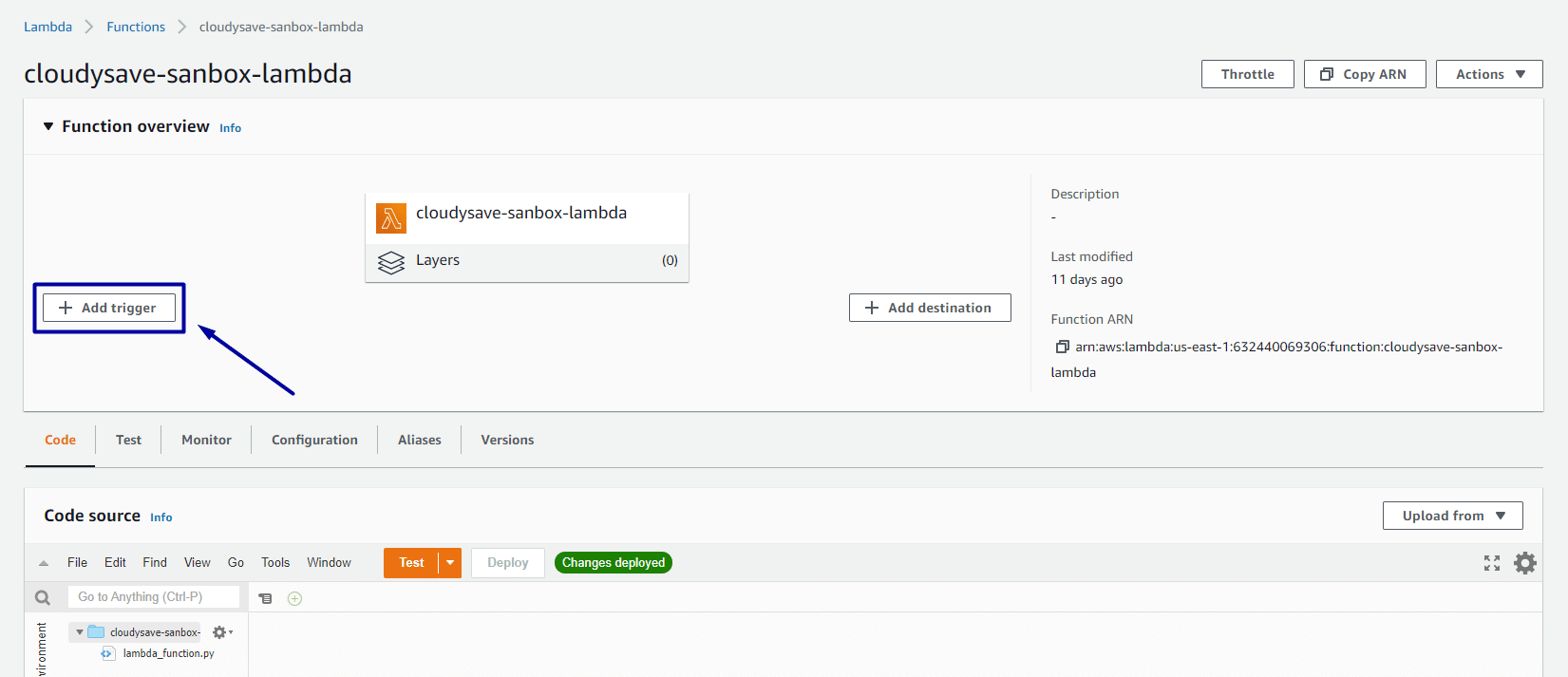Copy the Function ARN using copy icon
The width and height of the screenshot is (1568, 677).
click(1062, 347)
